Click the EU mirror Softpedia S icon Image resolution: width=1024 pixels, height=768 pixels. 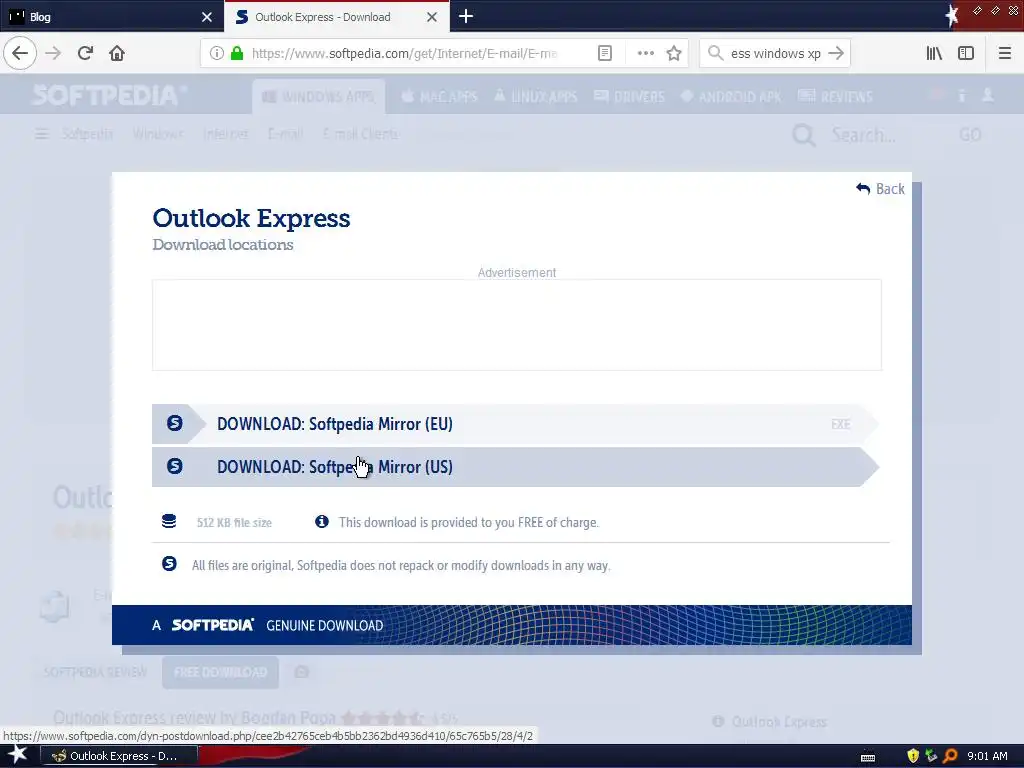coord(174,423)
